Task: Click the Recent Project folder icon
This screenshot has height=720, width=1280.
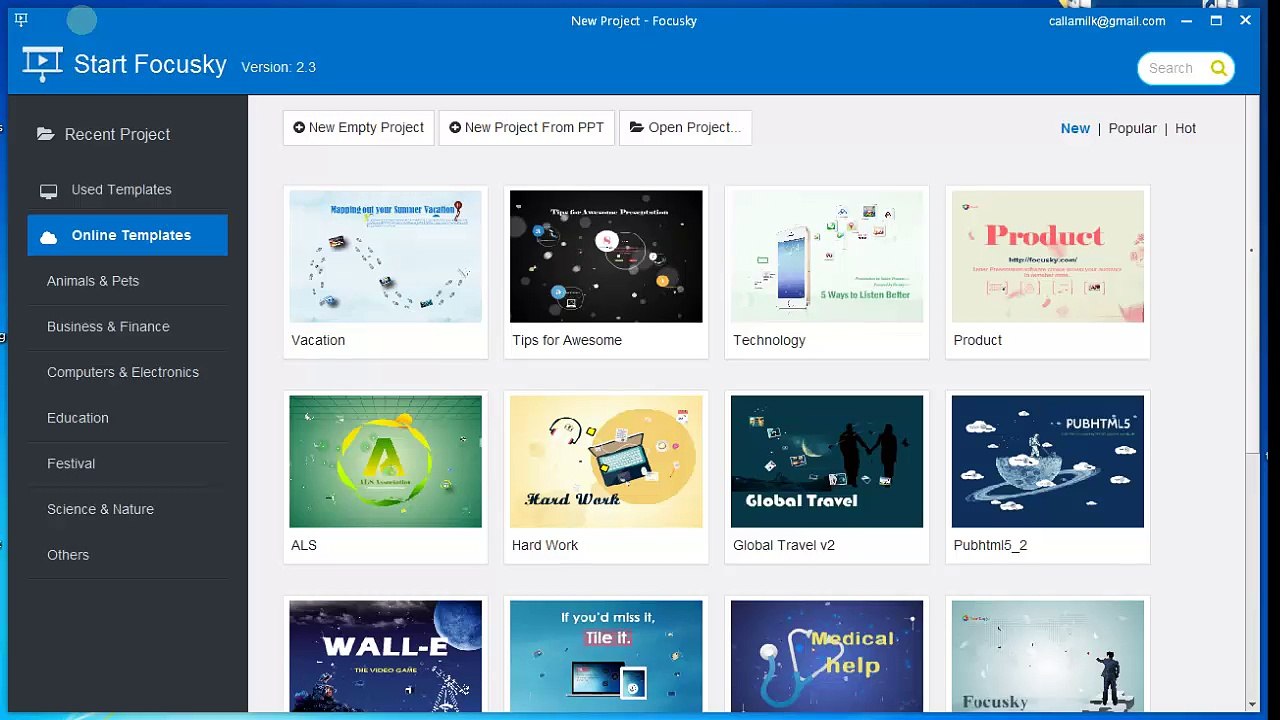Action: pos(46,134)
